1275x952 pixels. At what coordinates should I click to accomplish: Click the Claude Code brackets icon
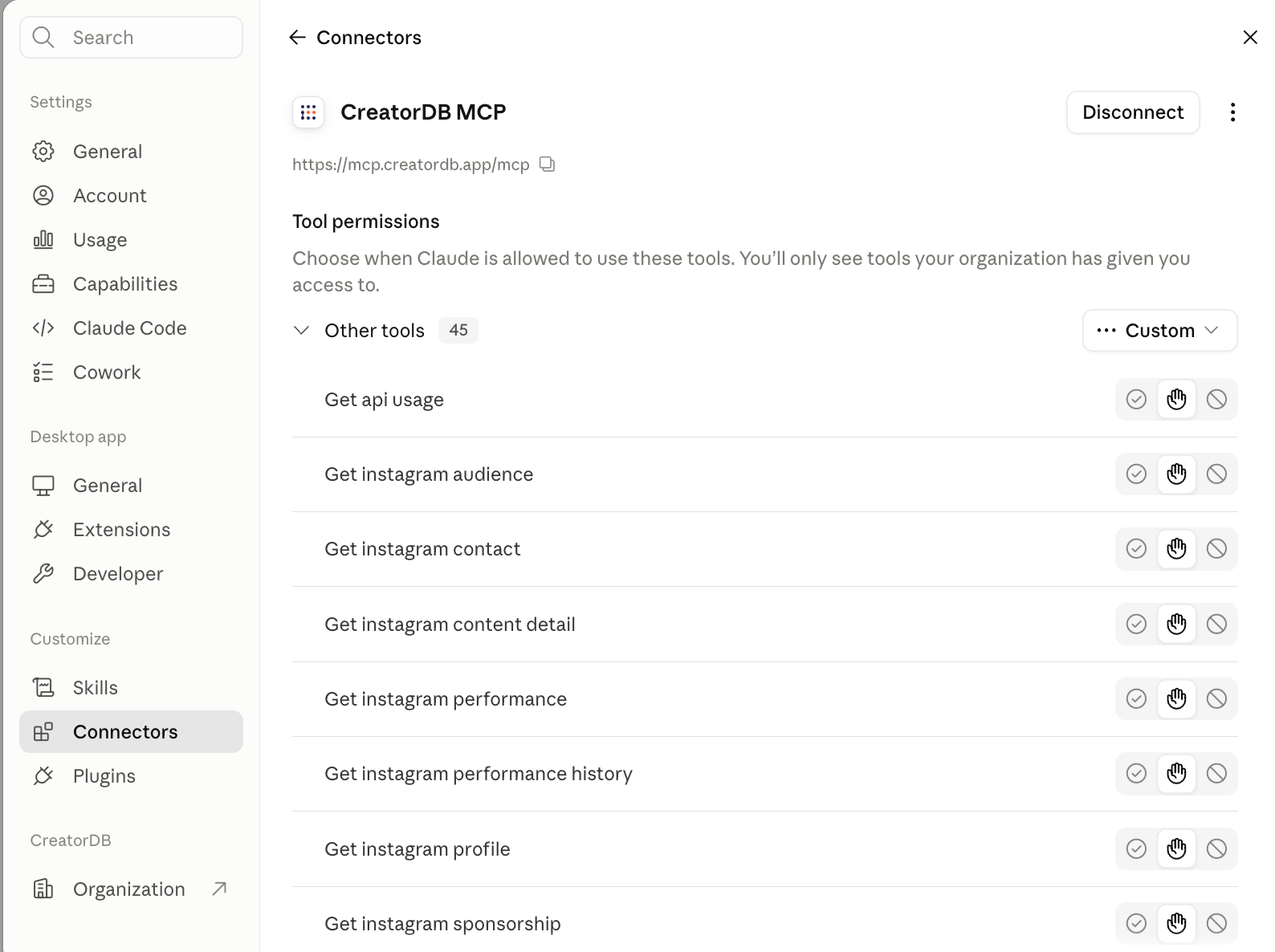[43, 328]
